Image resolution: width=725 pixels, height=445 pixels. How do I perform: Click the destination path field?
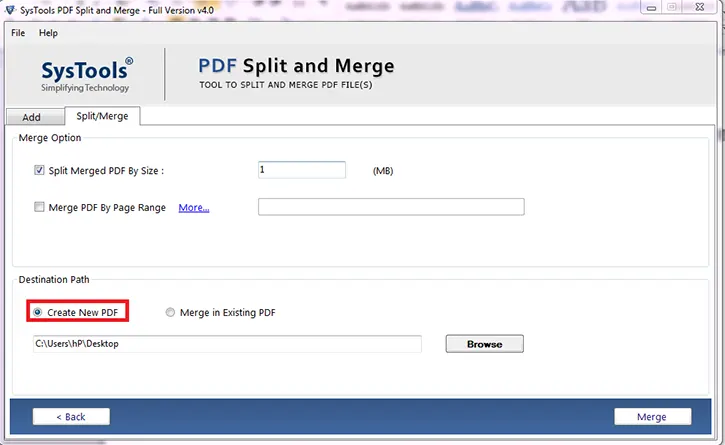(x=227, y=344)
